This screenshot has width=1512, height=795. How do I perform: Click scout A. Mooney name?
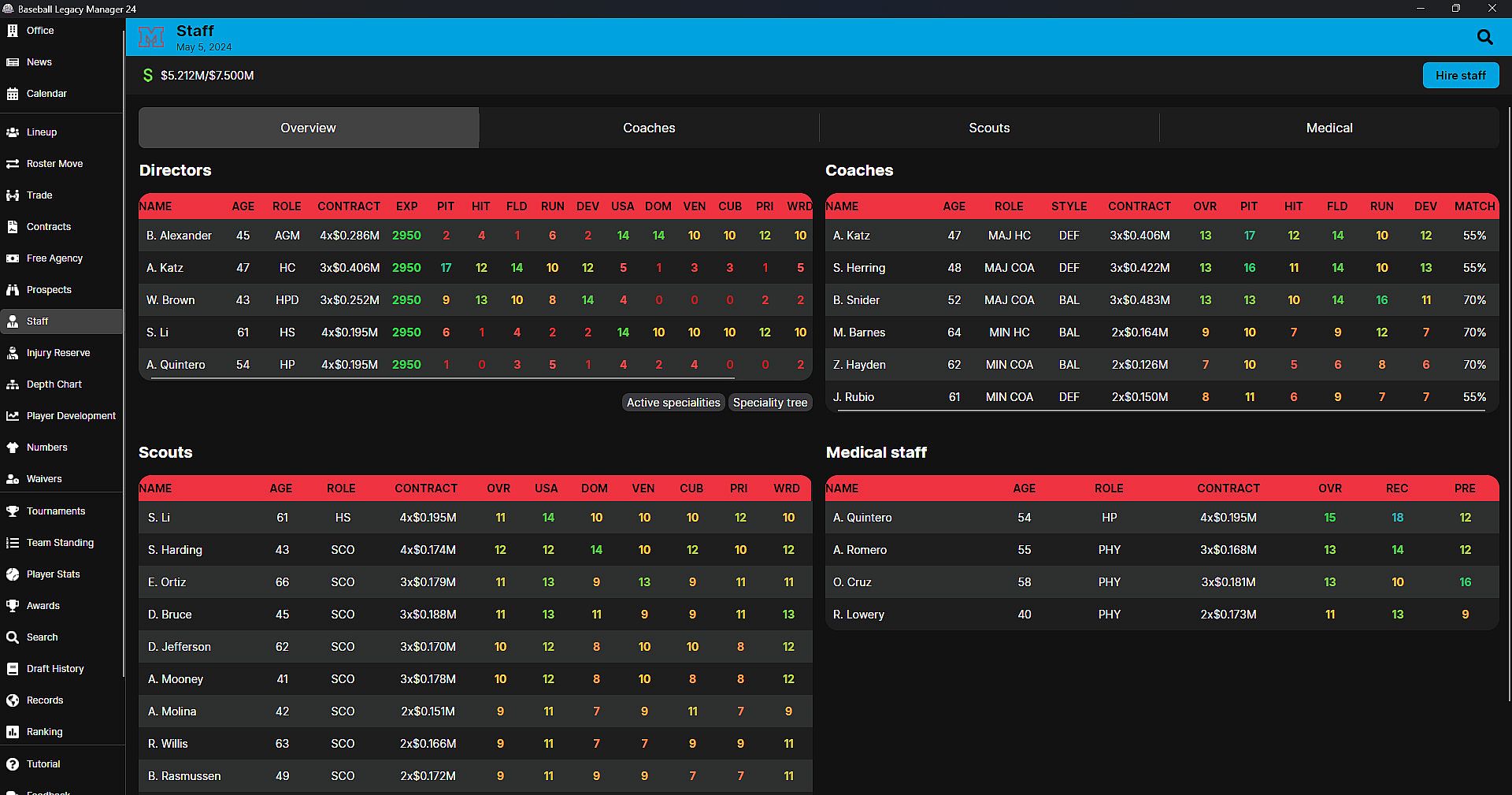coord(176,679)
